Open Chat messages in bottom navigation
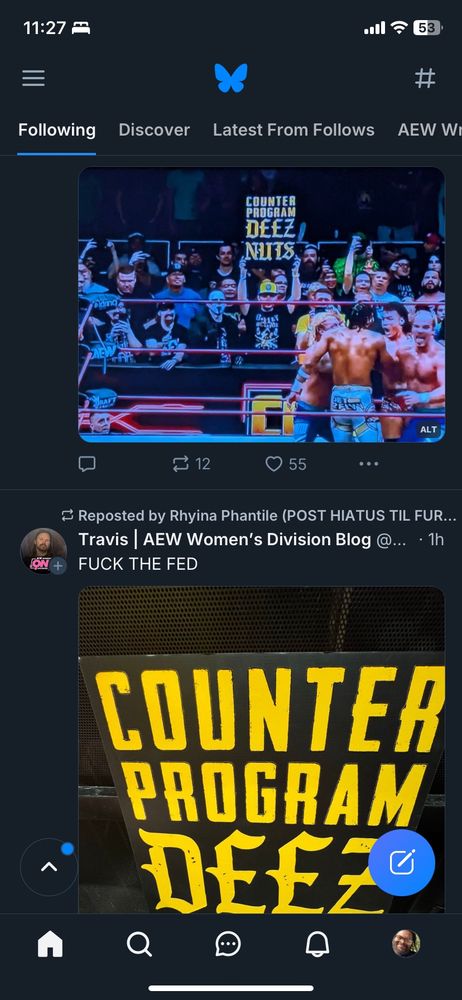462x1000 pixels. click(228, 944)
